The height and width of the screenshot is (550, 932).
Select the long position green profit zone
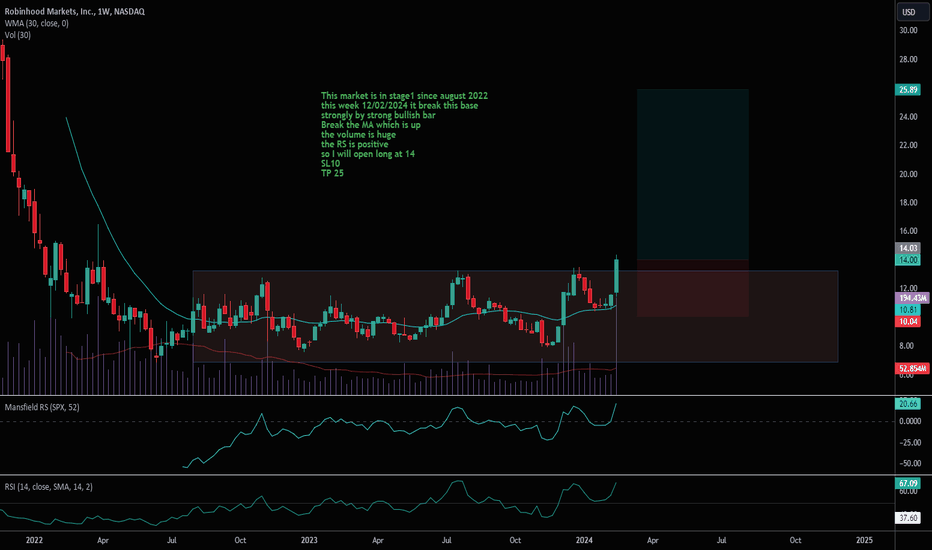click(x=692, y=174)
